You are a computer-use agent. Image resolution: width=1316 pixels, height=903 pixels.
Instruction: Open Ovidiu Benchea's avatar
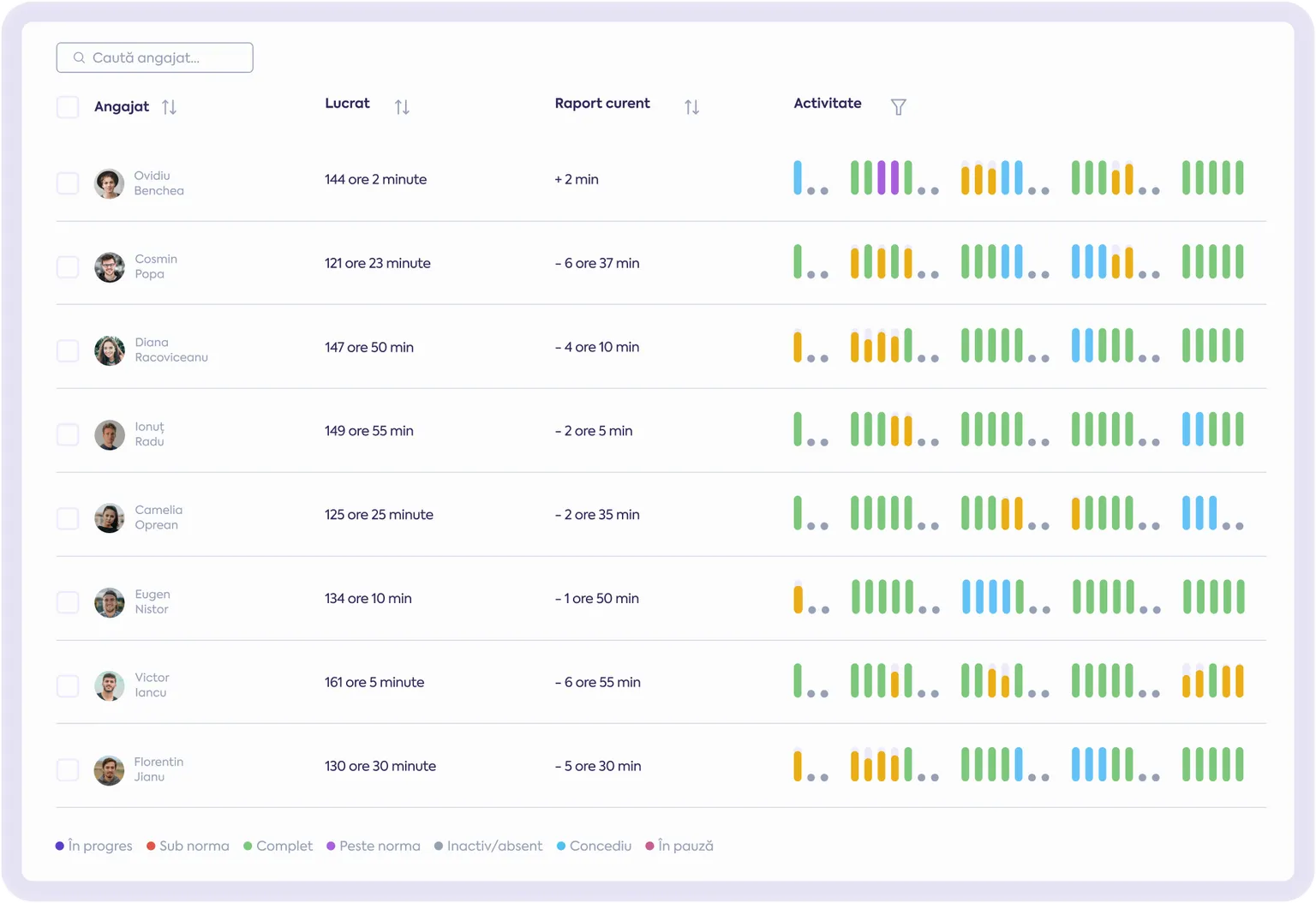pyautogui.click(x=109, y=183)
